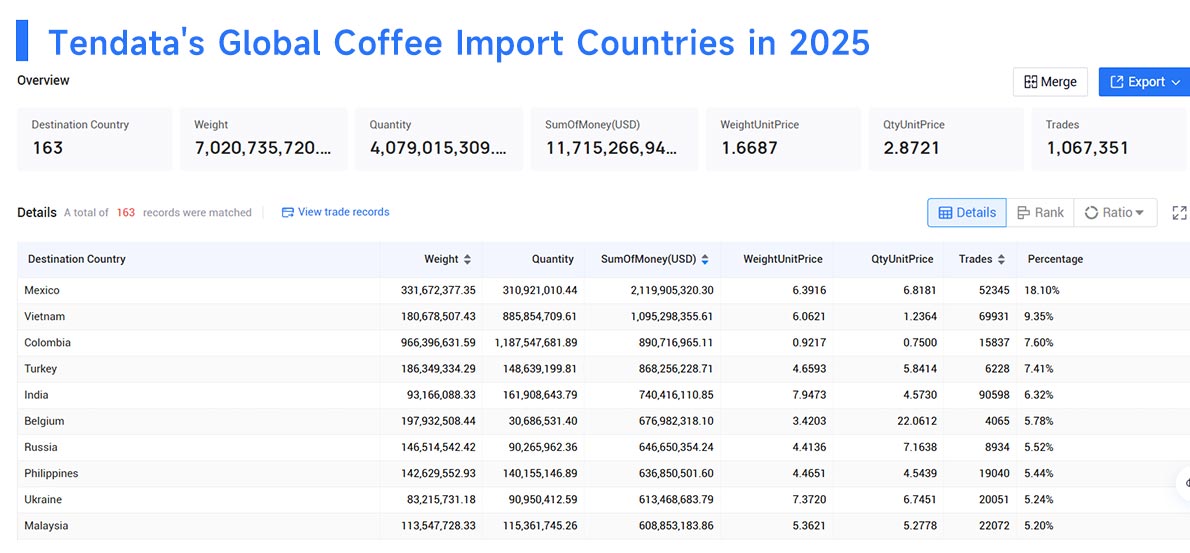Screen dimensions: 1190x553
Task: Click the WeightUnitPrice overview card
Action: [783, 139]
